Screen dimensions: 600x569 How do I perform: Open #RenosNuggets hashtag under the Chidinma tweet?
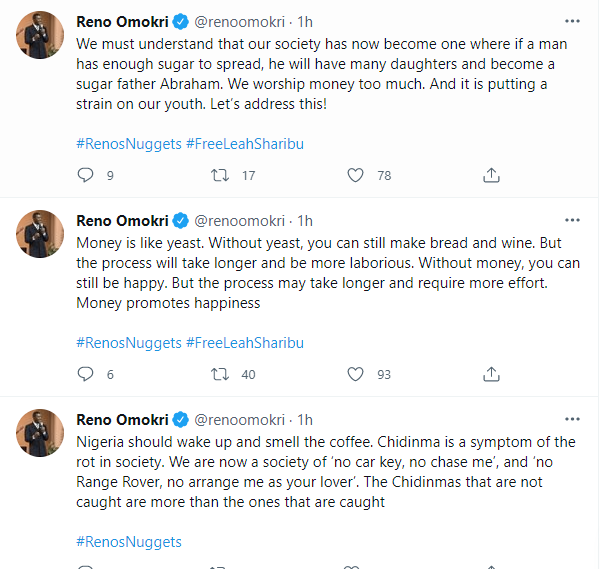[x=129, y=541]
